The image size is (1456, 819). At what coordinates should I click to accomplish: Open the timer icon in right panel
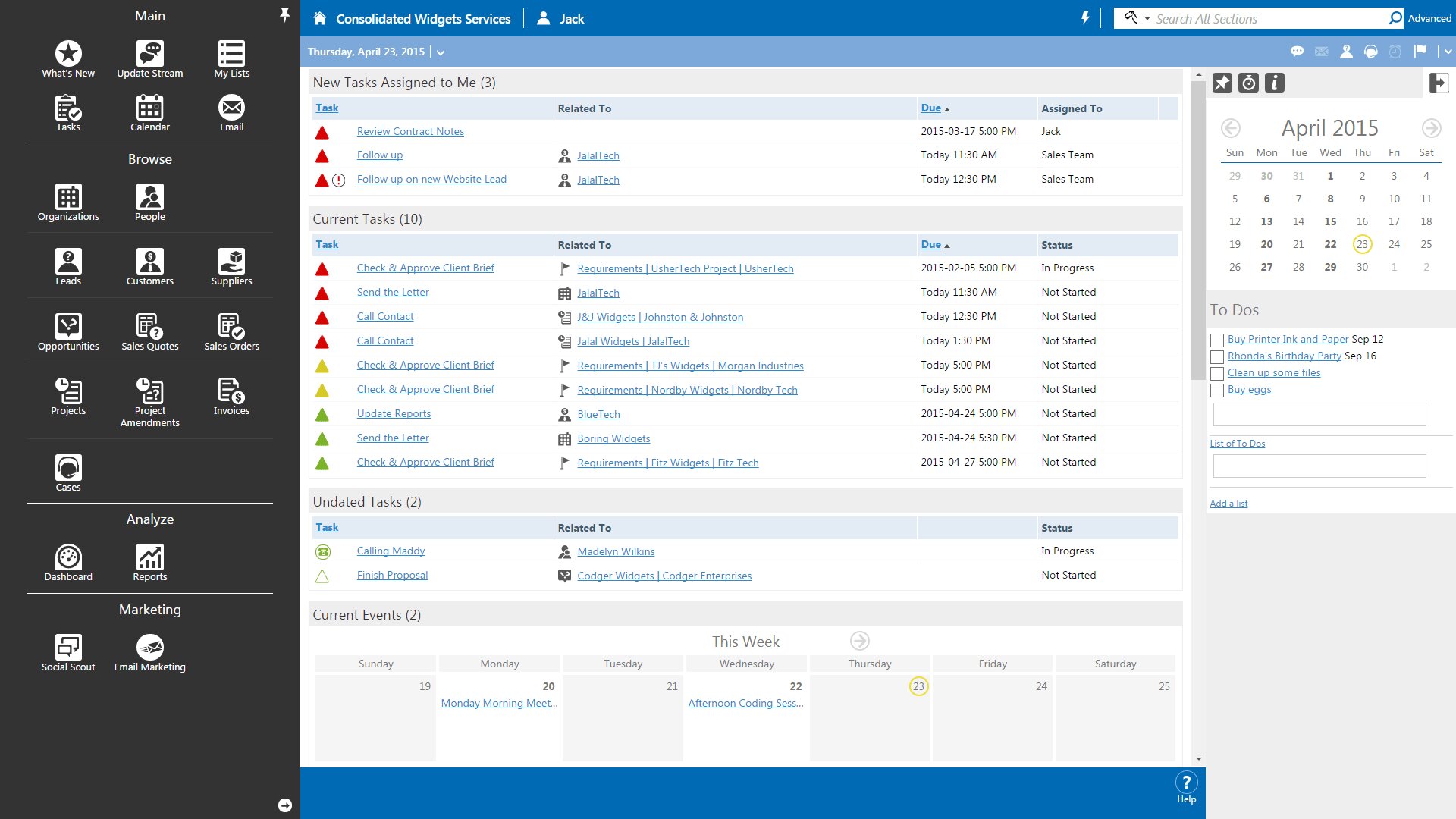tap(1248, 83)
